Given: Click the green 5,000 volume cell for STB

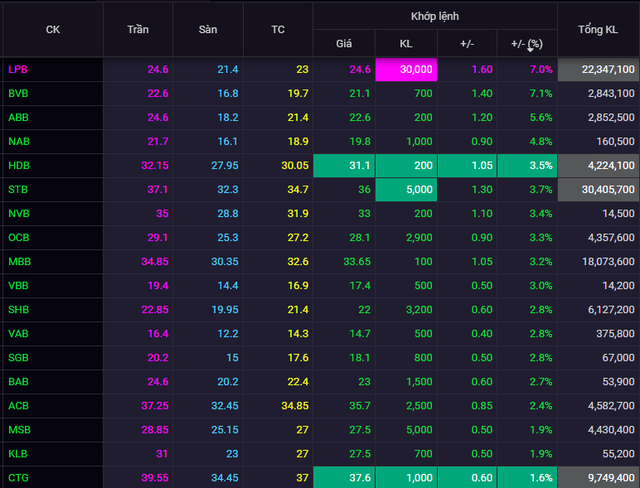Looking at the screenshot, I should tap(406, 190).
